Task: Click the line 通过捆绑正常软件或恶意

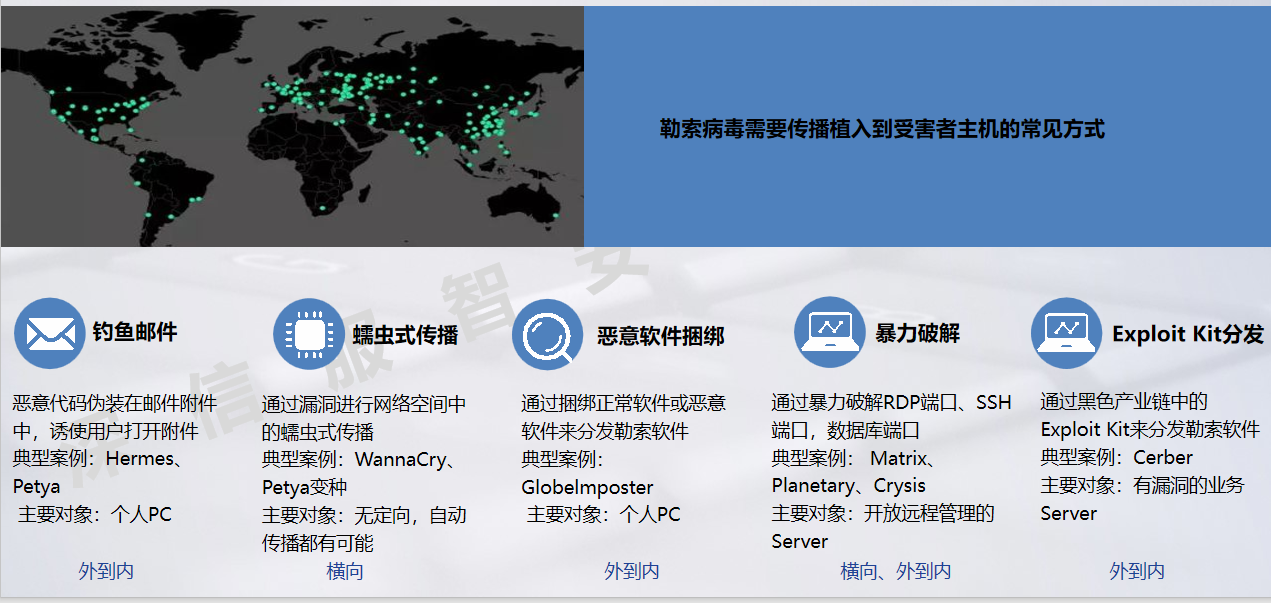Action: click(624, 403)
